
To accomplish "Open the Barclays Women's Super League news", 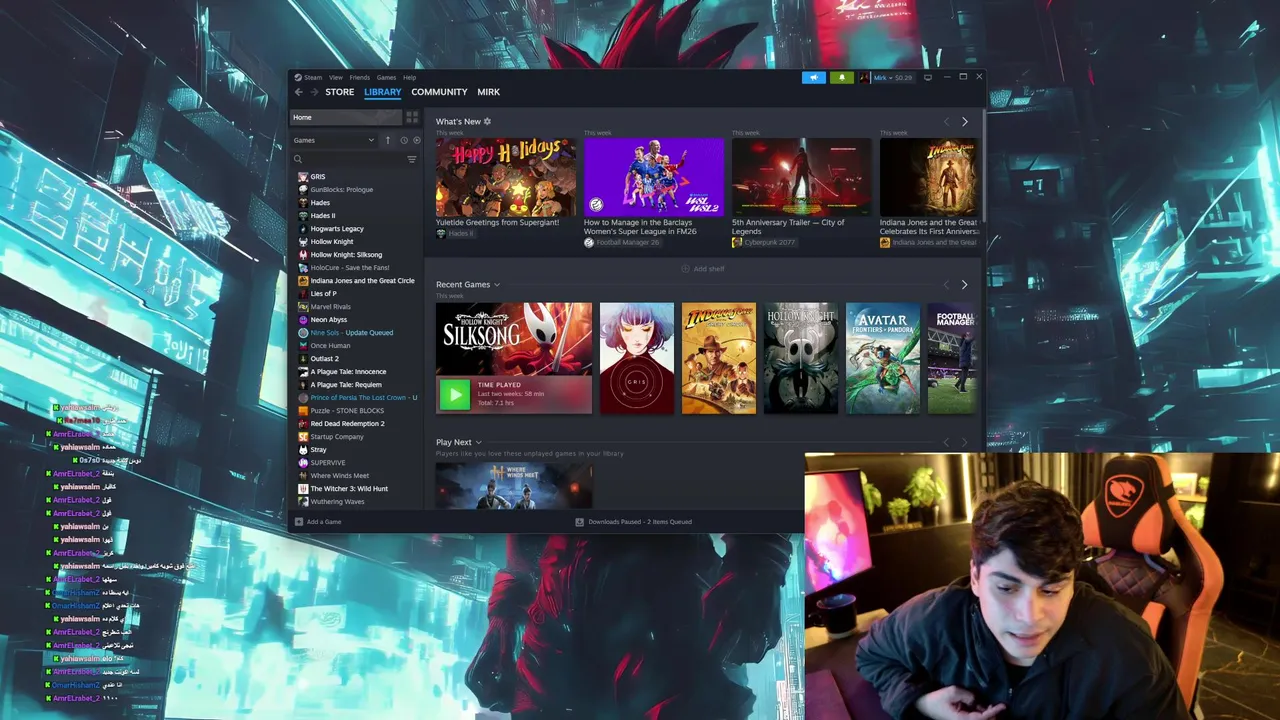I will [x=653, y=177].
